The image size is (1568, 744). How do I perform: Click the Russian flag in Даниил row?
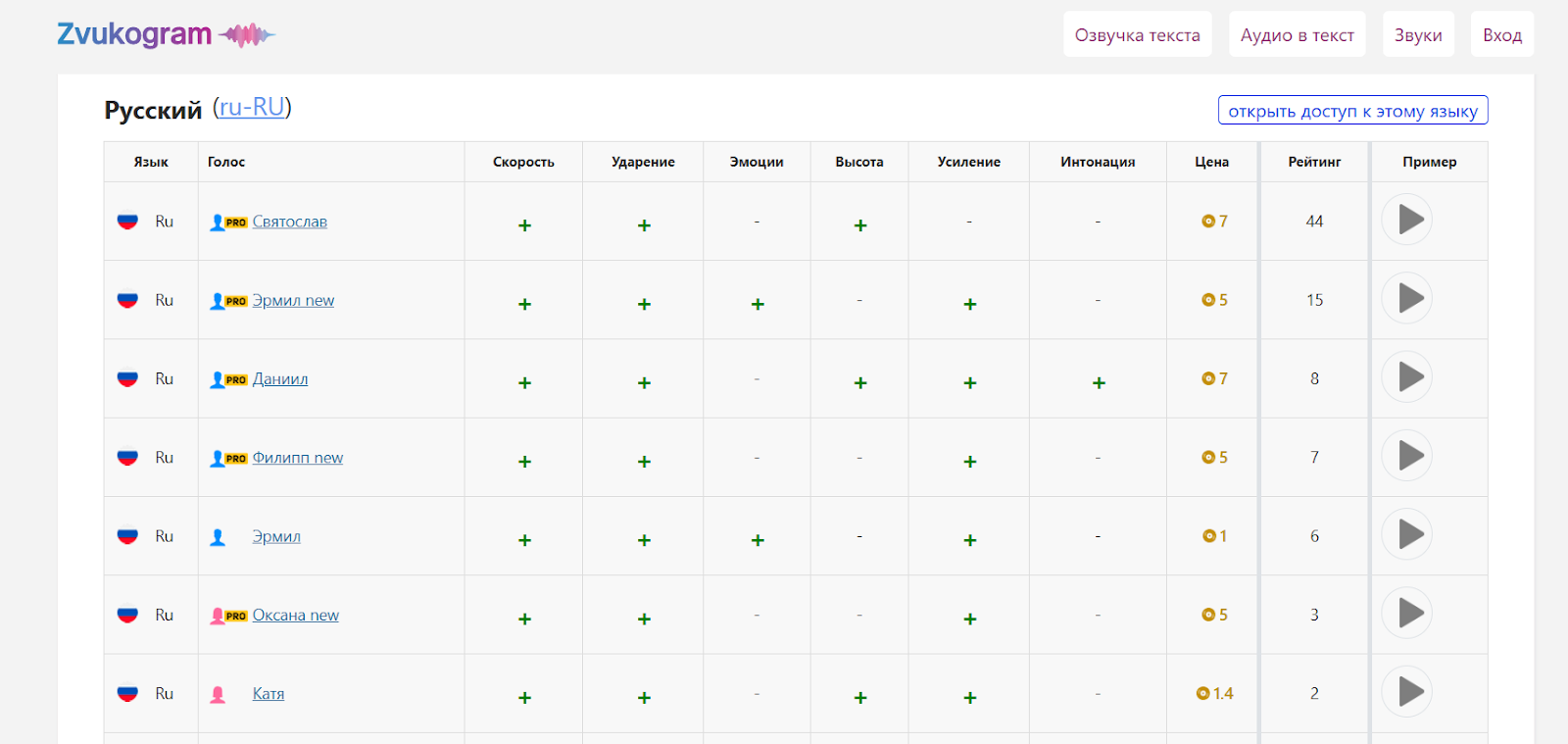click(x=127, y=378)
